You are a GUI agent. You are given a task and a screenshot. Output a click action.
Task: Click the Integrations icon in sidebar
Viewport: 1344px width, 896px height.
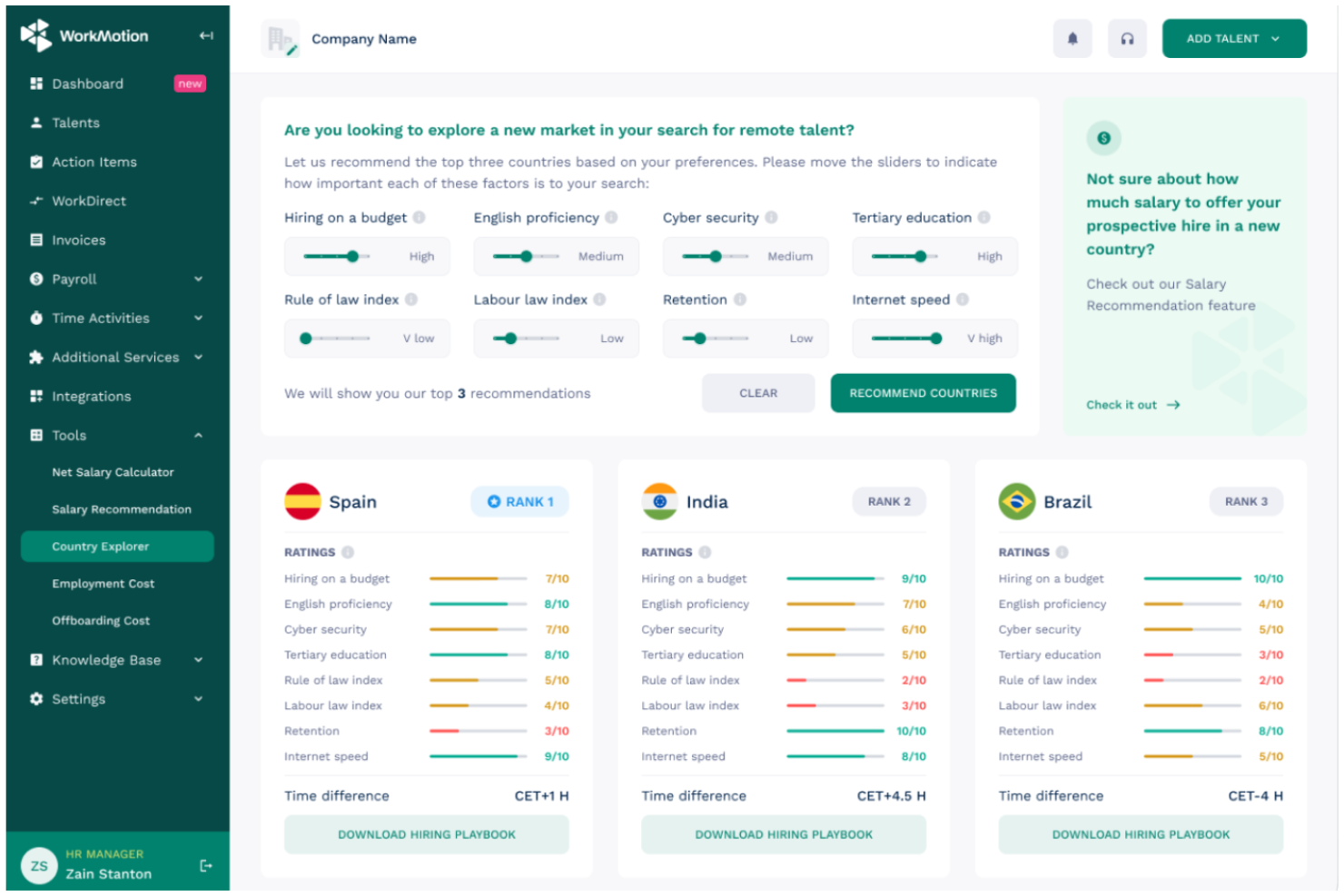[x=36, y=396]
